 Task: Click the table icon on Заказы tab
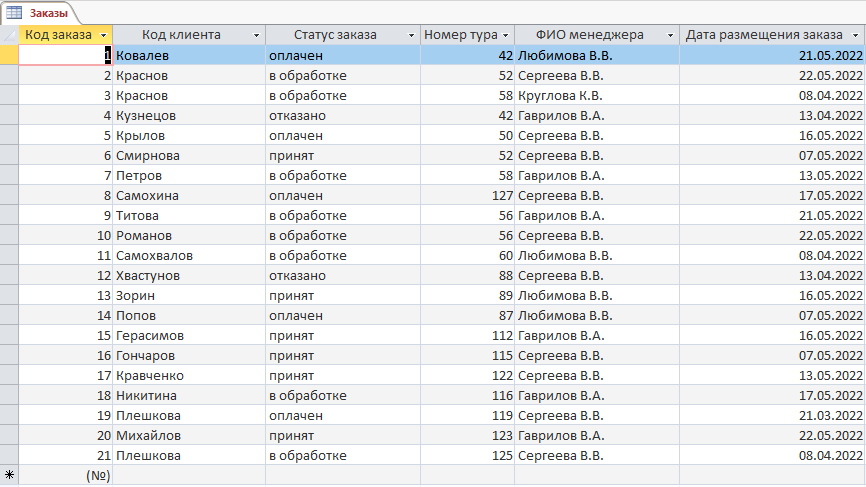(x=14, y=13)
